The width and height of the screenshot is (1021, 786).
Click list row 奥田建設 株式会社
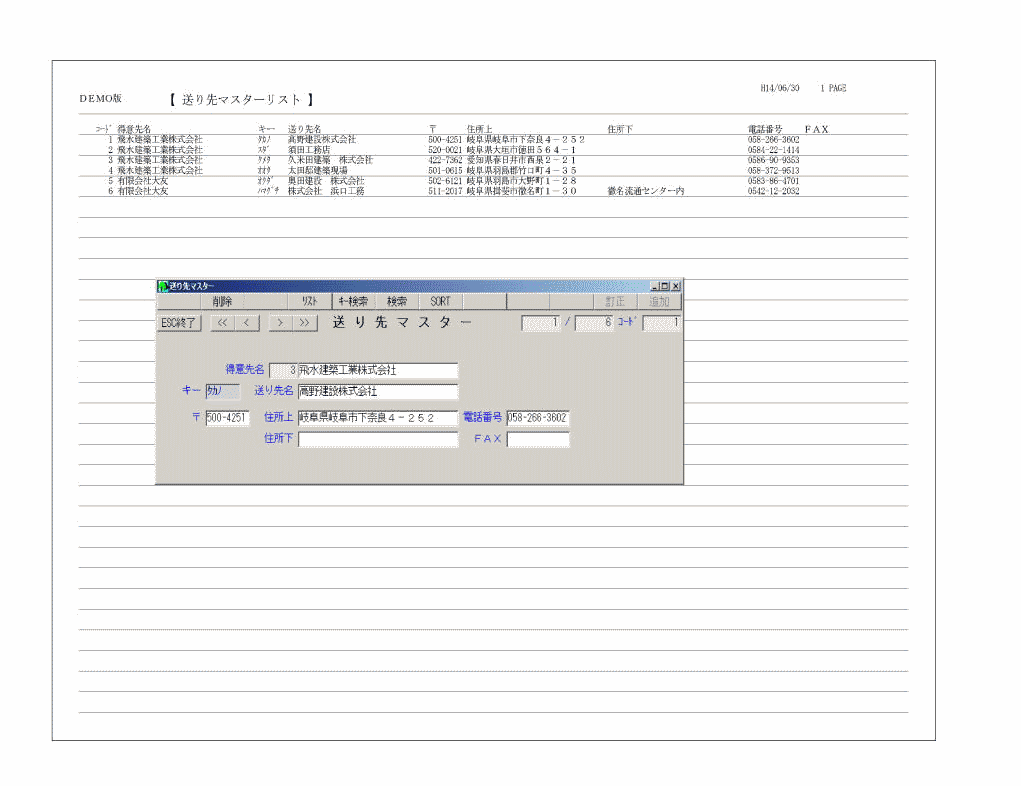(x=326, y=181)
